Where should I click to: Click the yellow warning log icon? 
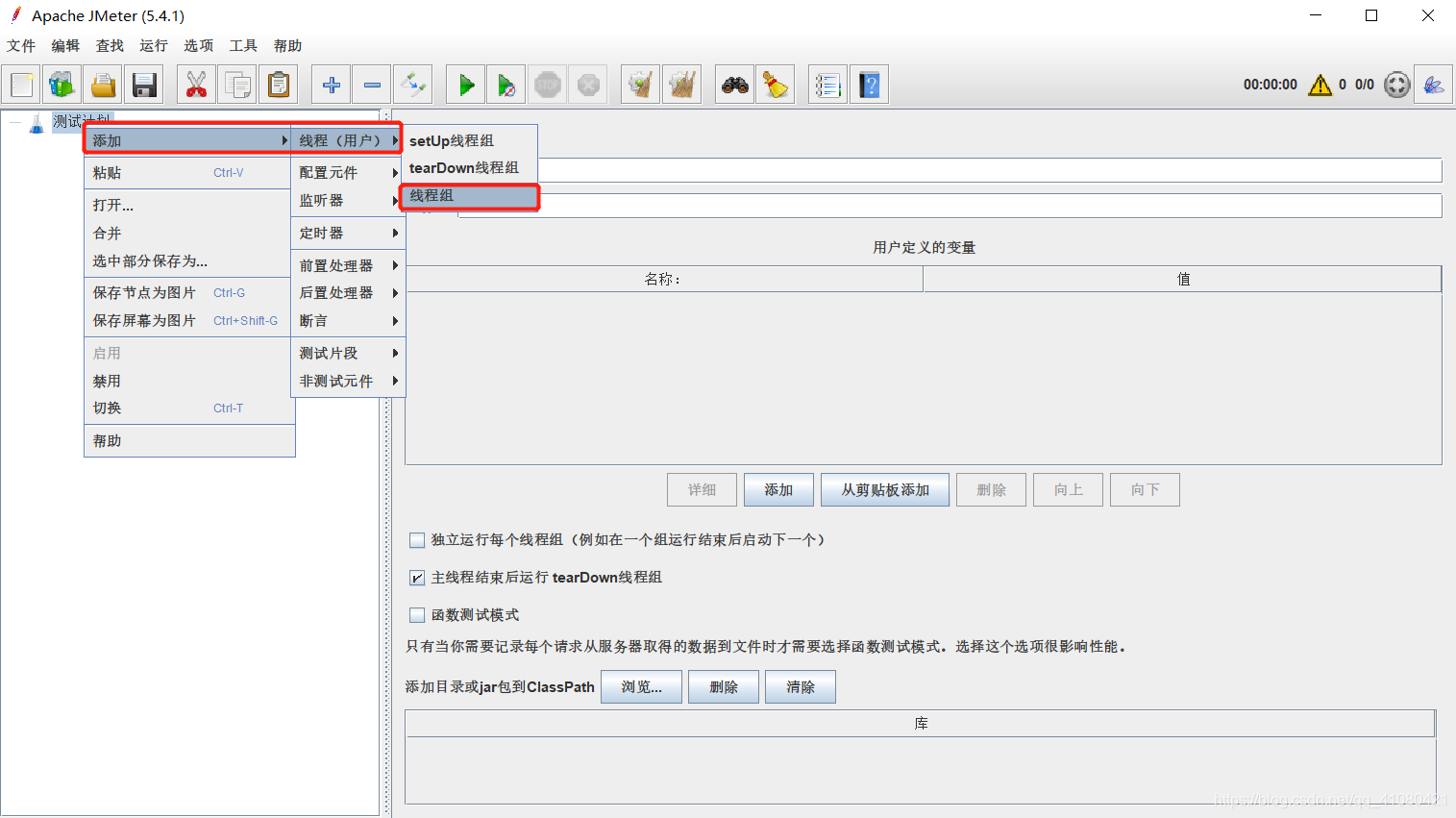[x=1320, y=85]
